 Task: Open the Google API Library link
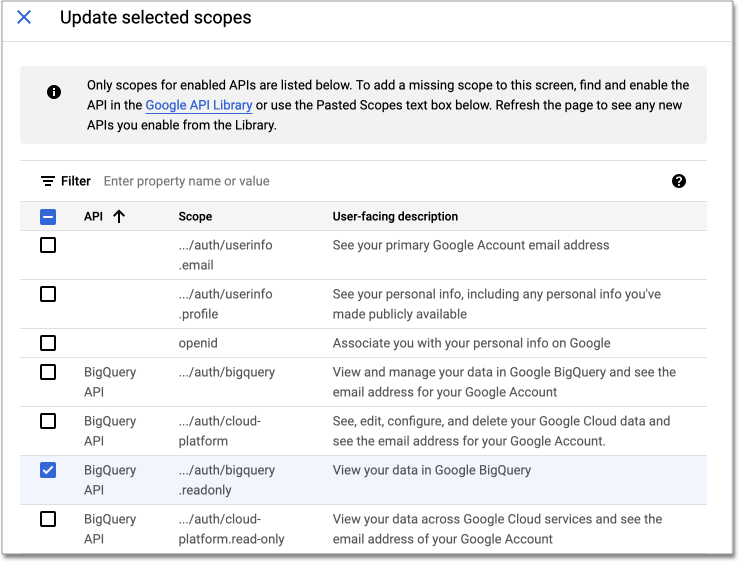[198, 105]
